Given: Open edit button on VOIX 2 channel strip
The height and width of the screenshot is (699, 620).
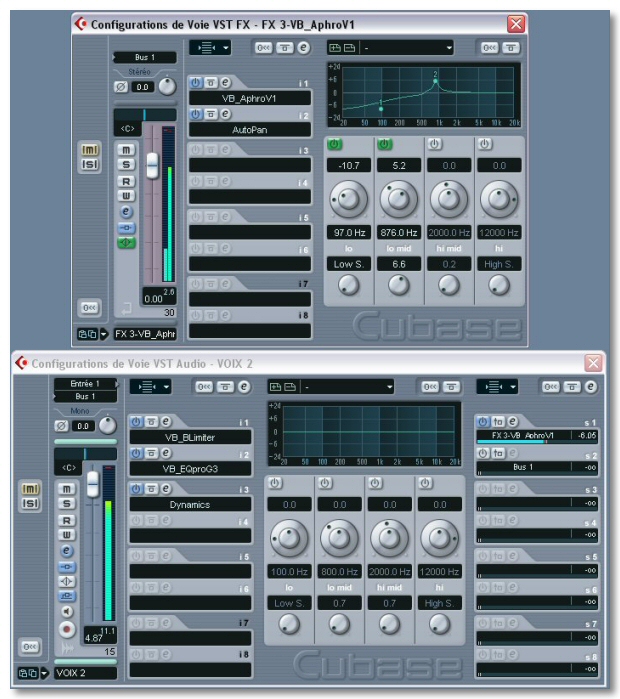Looking at the screenshot, I should click(66, 551).
